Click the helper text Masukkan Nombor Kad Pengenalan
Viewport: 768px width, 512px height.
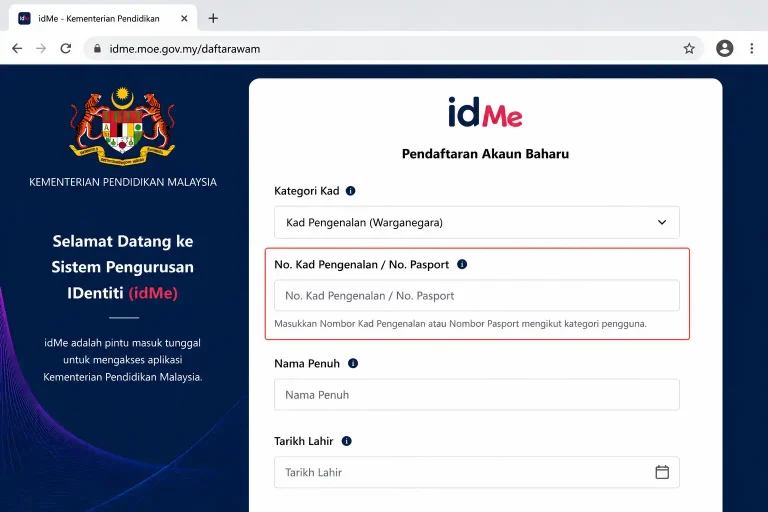coord(460,324)
